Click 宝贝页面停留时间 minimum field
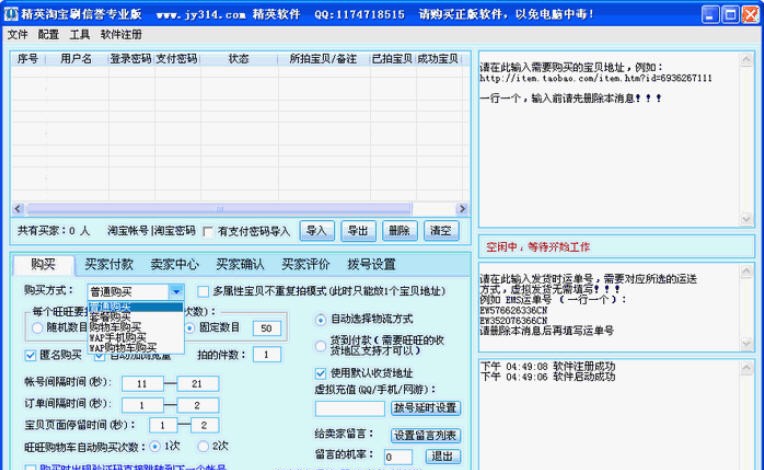Image resolution: width=764 pixels, height=470 pixels. point(163,425)
